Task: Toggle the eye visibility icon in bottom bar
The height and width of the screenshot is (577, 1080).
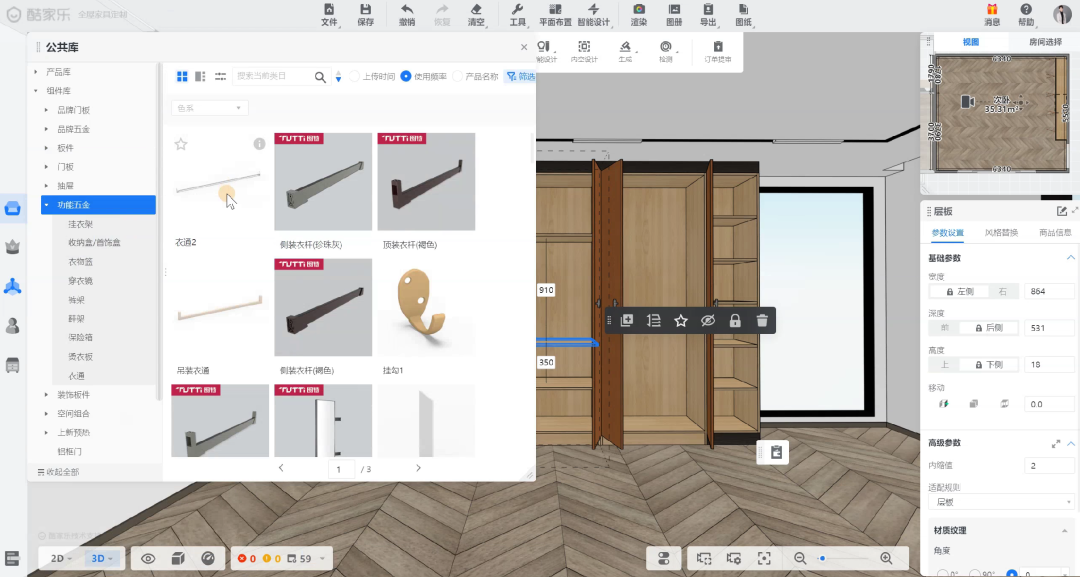Action: [x=148, y=558]
